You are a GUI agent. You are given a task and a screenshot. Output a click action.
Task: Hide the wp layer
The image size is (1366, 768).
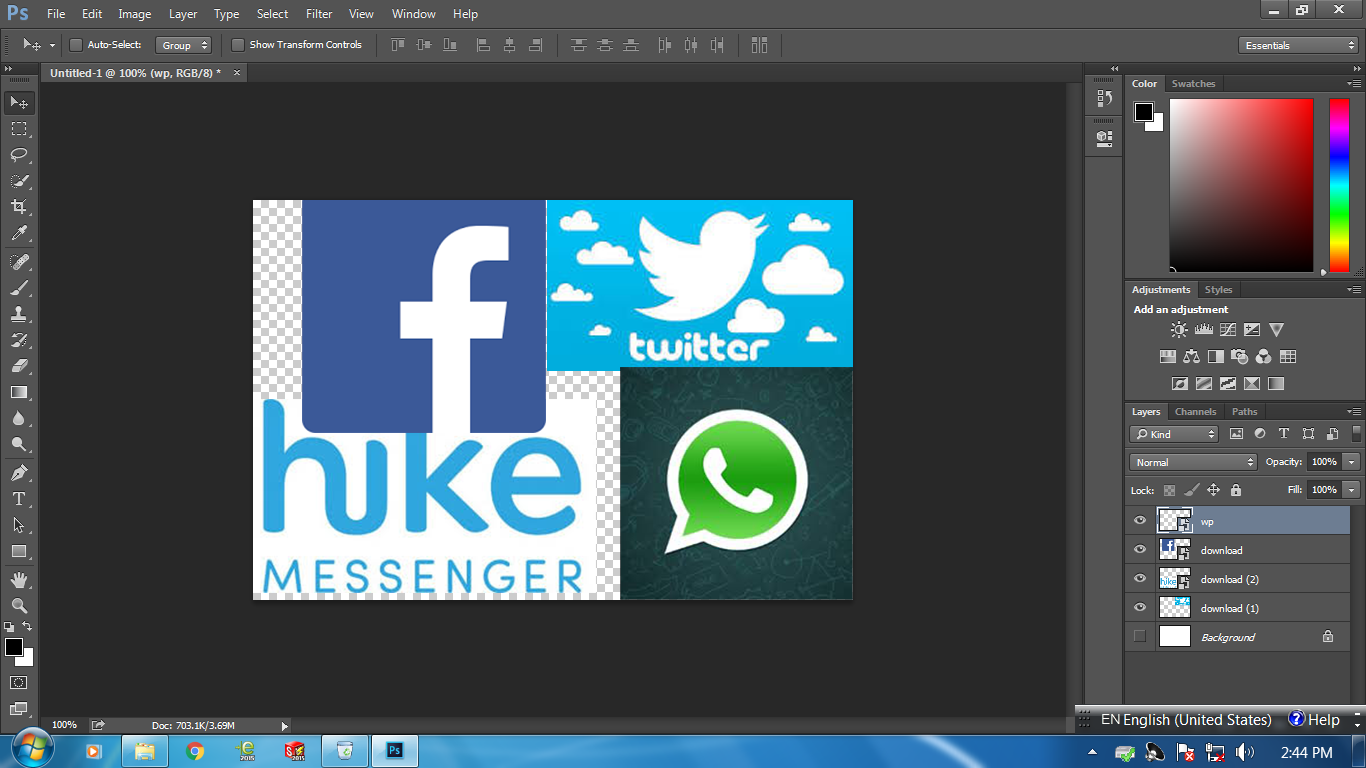point(1140,521)
